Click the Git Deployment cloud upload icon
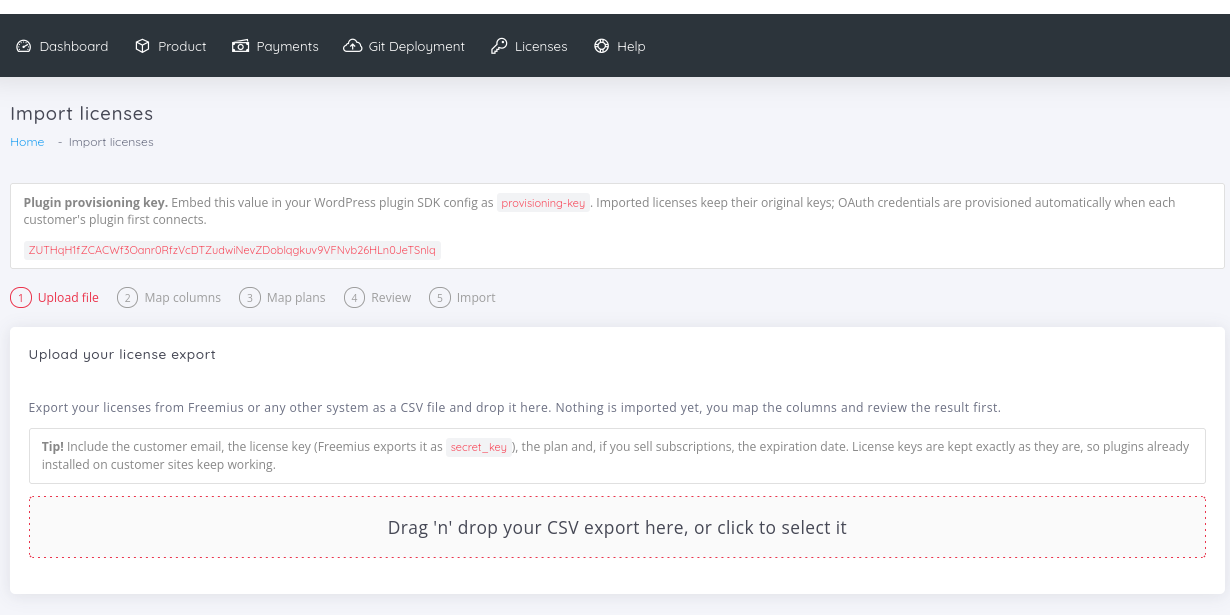1230x615 pixels. click(x=352, y=46)
